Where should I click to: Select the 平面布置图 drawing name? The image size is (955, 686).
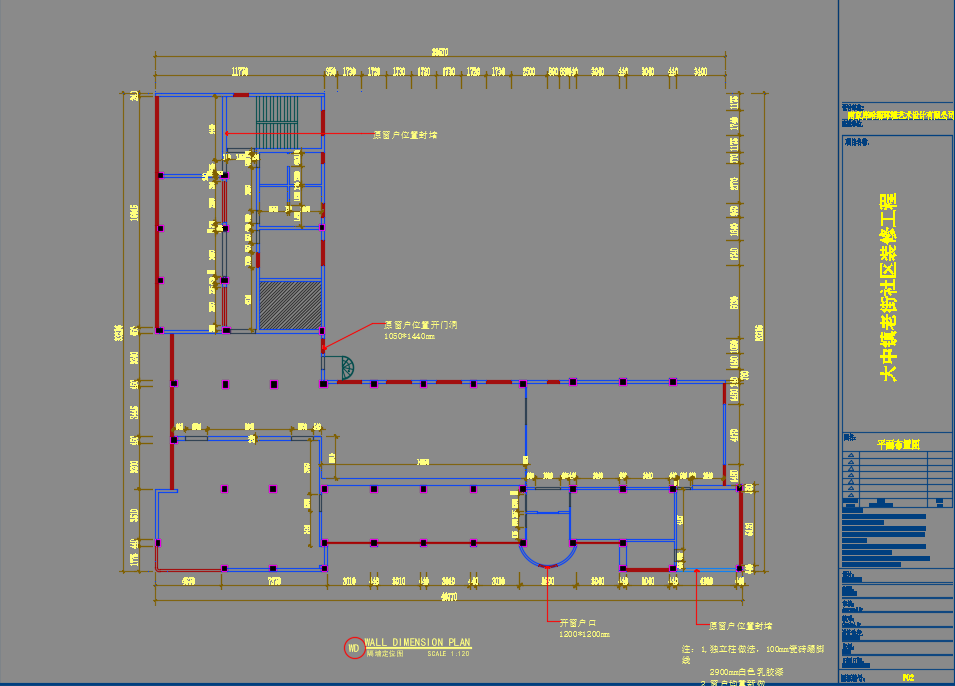(x=897, y=444)
